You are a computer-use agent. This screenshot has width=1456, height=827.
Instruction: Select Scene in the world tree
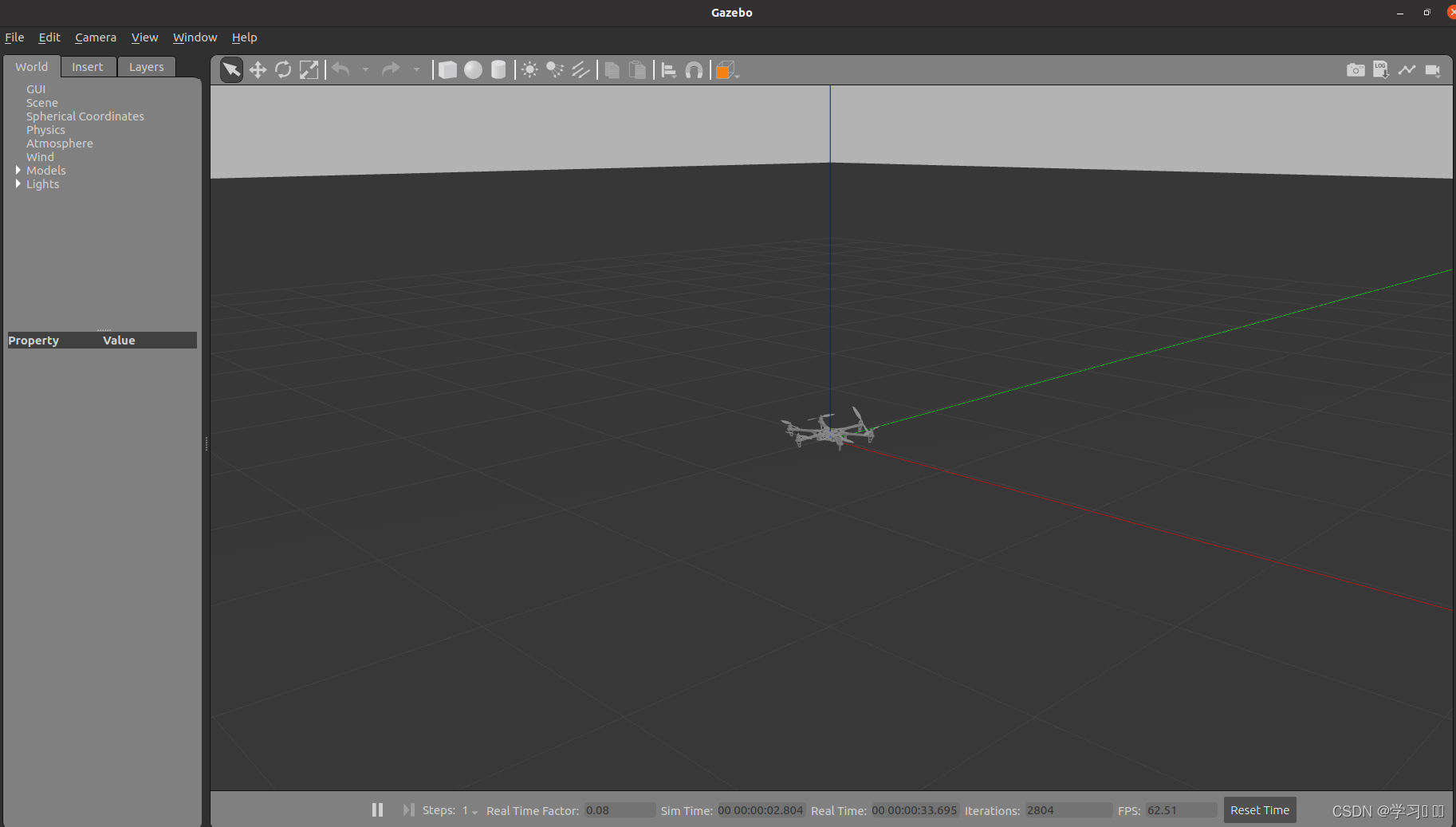pyautogui.click(x=42, y=103)
